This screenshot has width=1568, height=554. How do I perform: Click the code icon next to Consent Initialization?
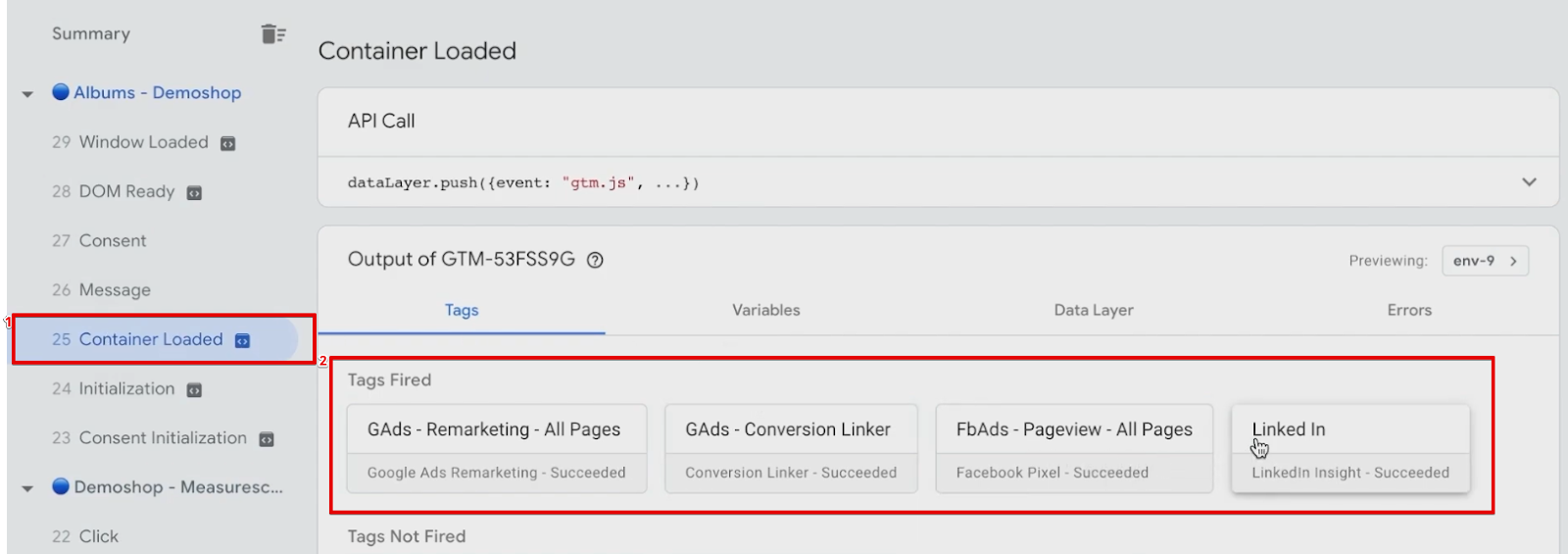[x=266, y=439]
